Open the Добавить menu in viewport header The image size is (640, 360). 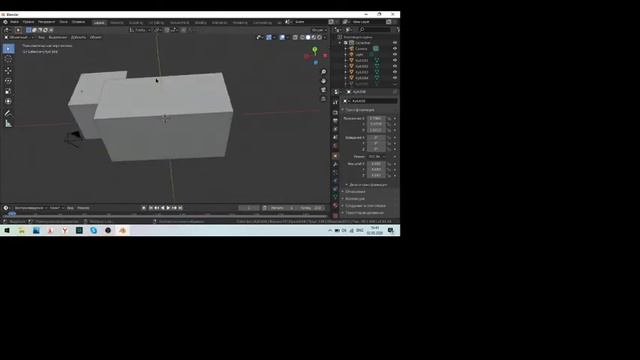tap(78, 37)
